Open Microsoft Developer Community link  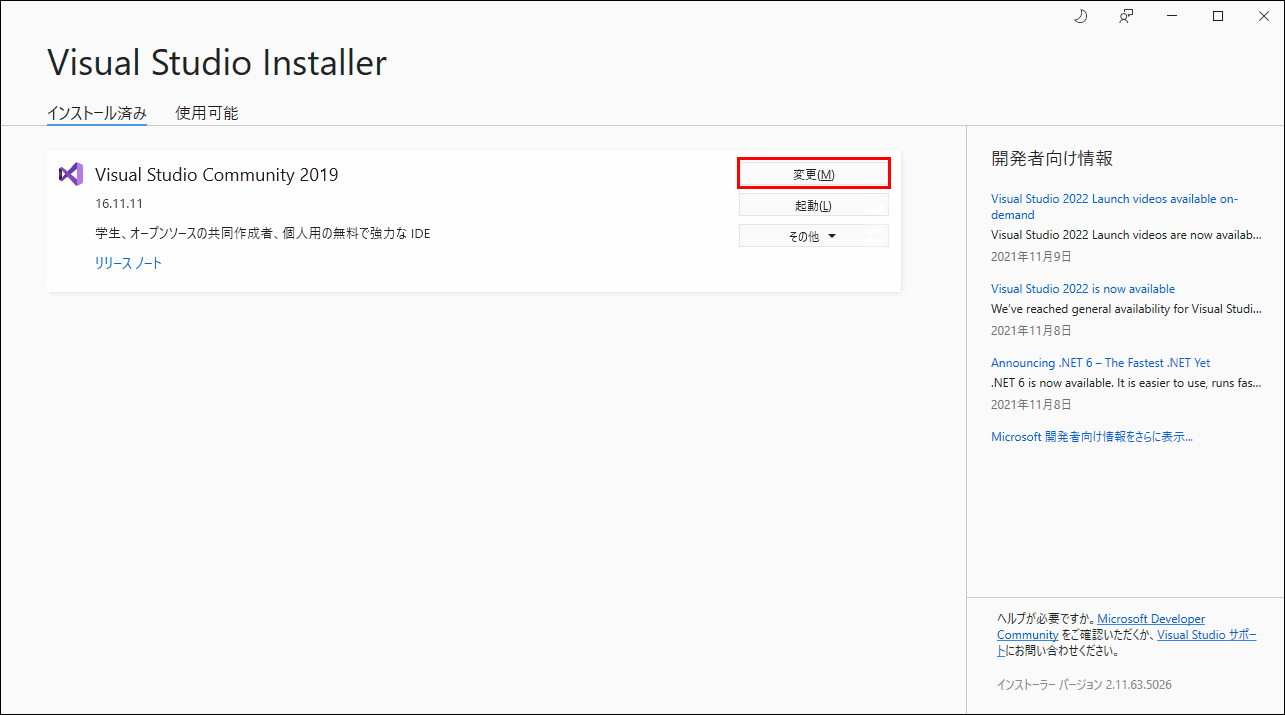coord(1101,627)
